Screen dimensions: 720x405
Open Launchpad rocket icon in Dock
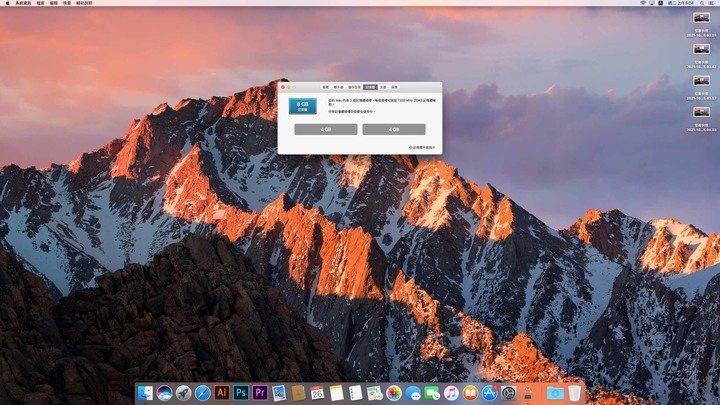point(183,393)
